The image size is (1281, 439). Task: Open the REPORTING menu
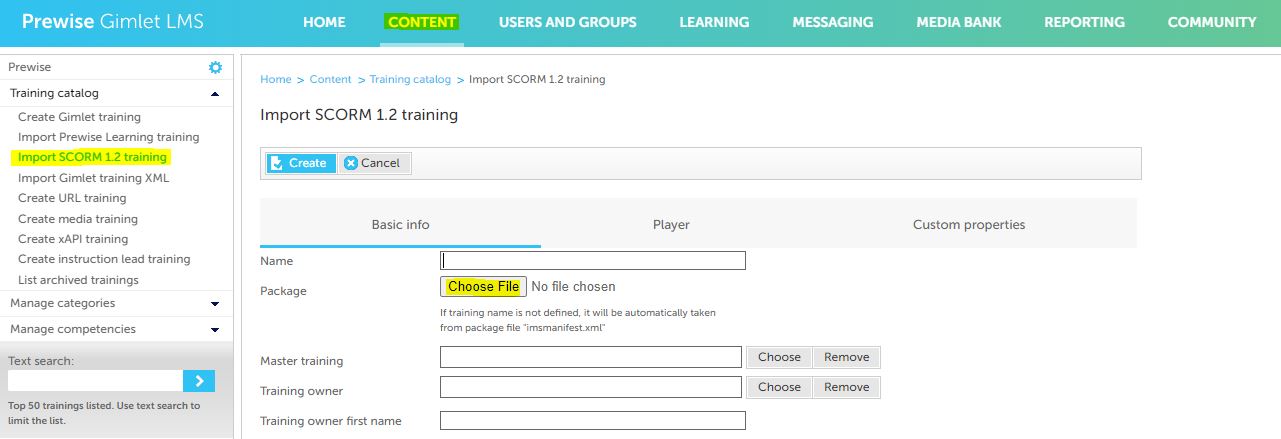click(1084, 22)
